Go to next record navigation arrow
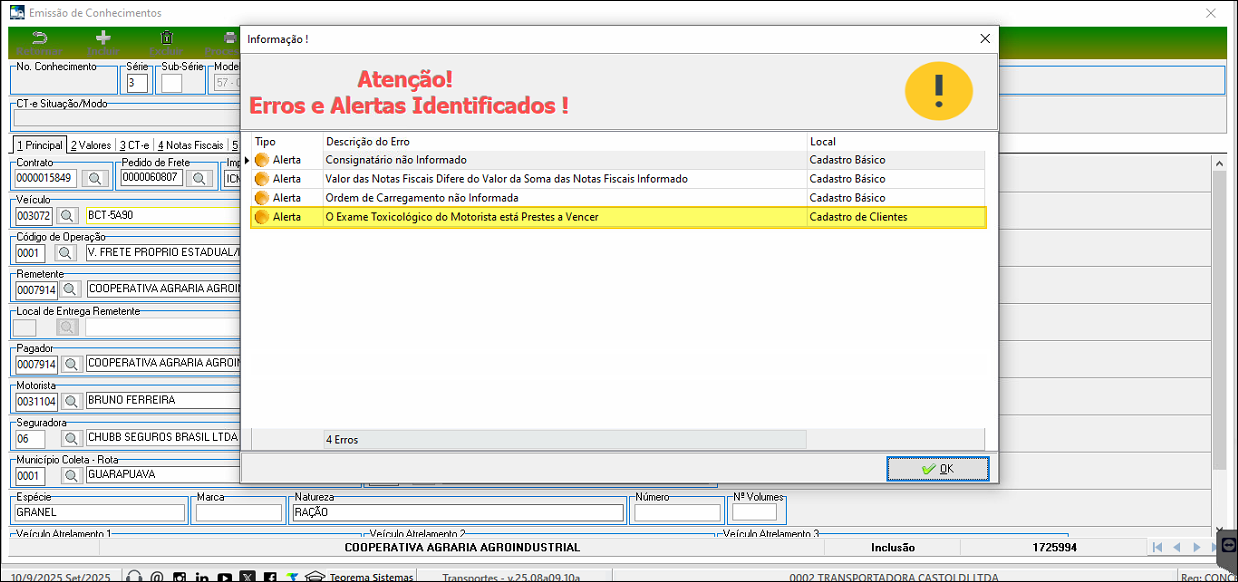The image size is (1238, 582). [1197, 548]
